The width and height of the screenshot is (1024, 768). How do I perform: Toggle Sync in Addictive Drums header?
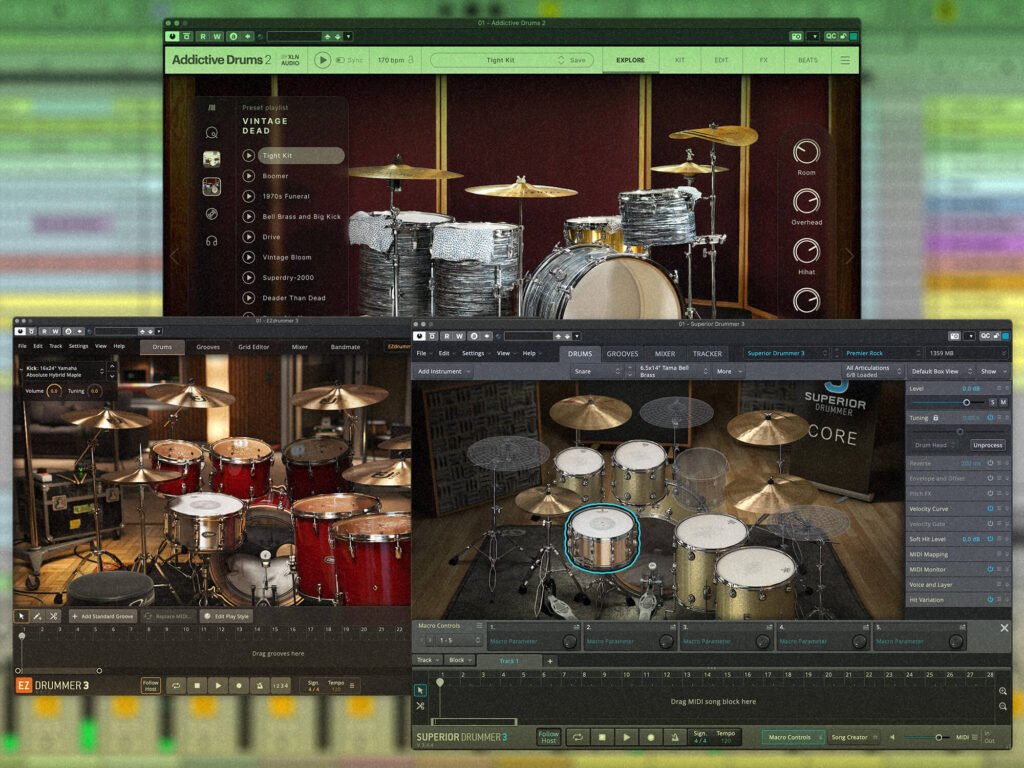349,60
